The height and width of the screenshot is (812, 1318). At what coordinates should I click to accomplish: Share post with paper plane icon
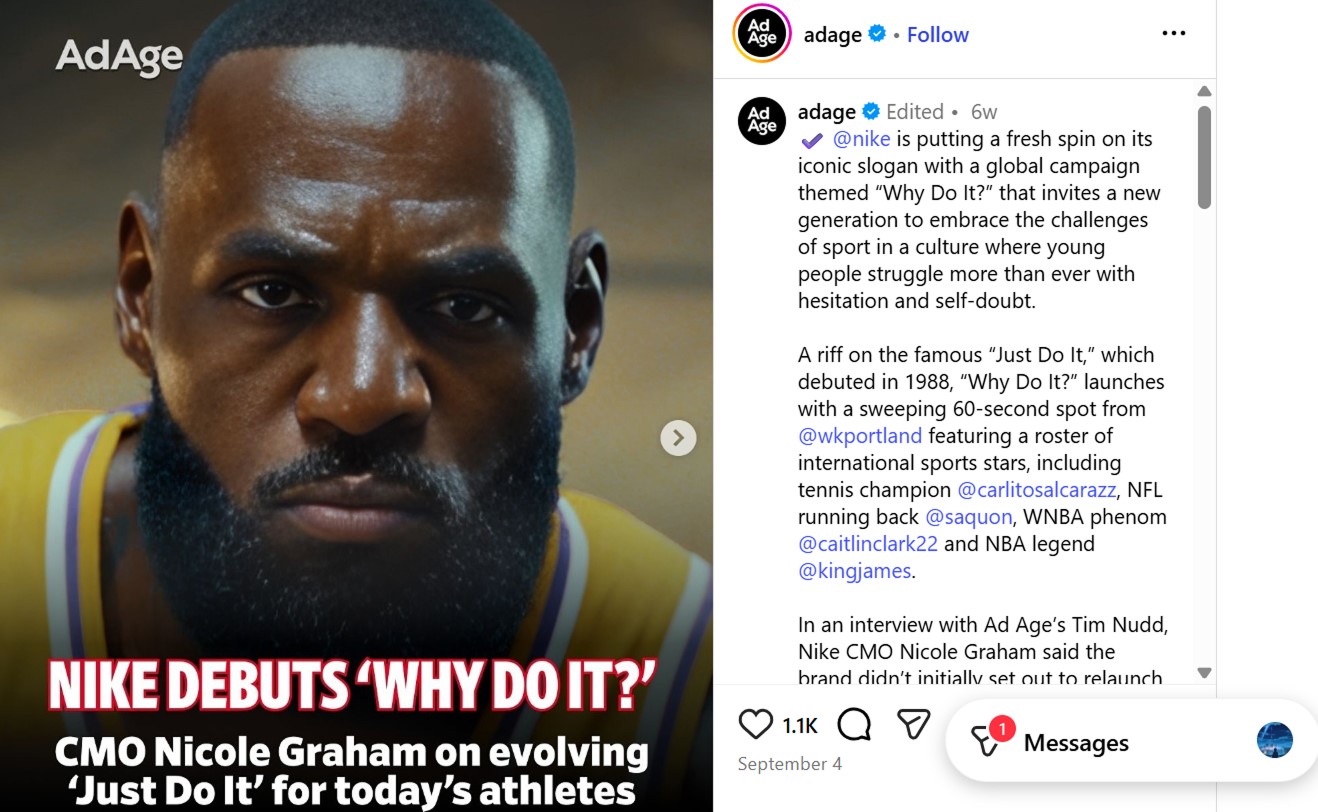pos(913,724)
